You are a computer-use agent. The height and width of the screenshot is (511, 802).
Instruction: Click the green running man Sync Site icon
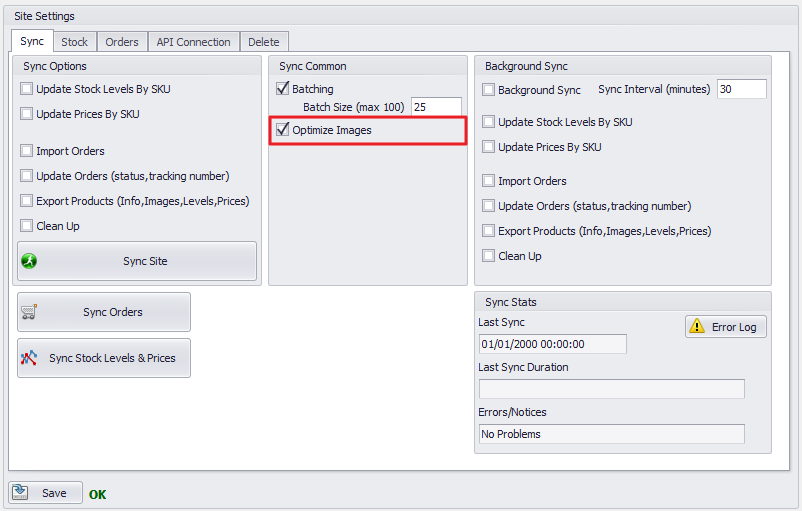pos(29,261)
